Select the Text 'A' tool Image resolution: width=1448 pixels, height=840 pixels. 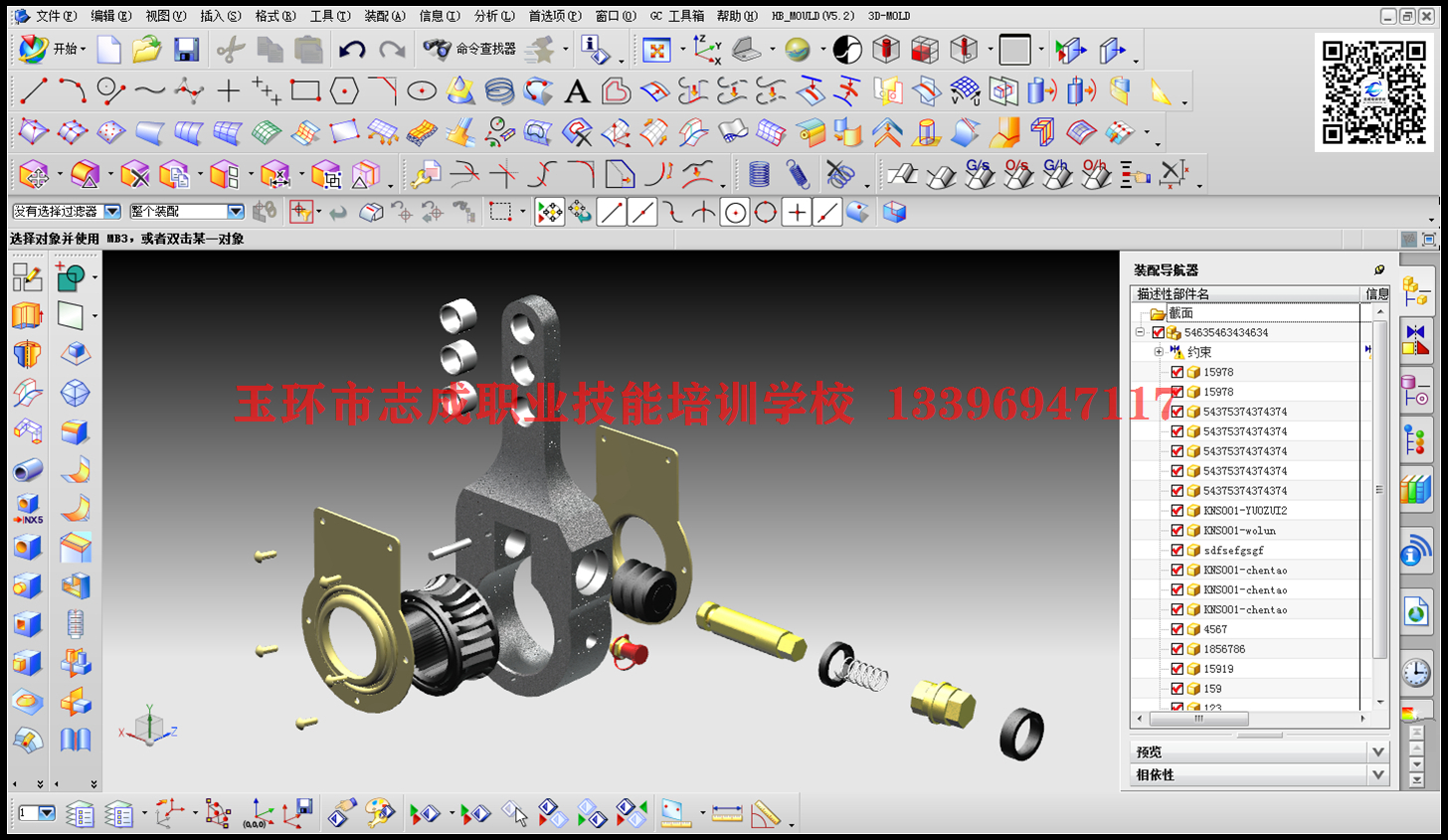(x=577, y=91)
